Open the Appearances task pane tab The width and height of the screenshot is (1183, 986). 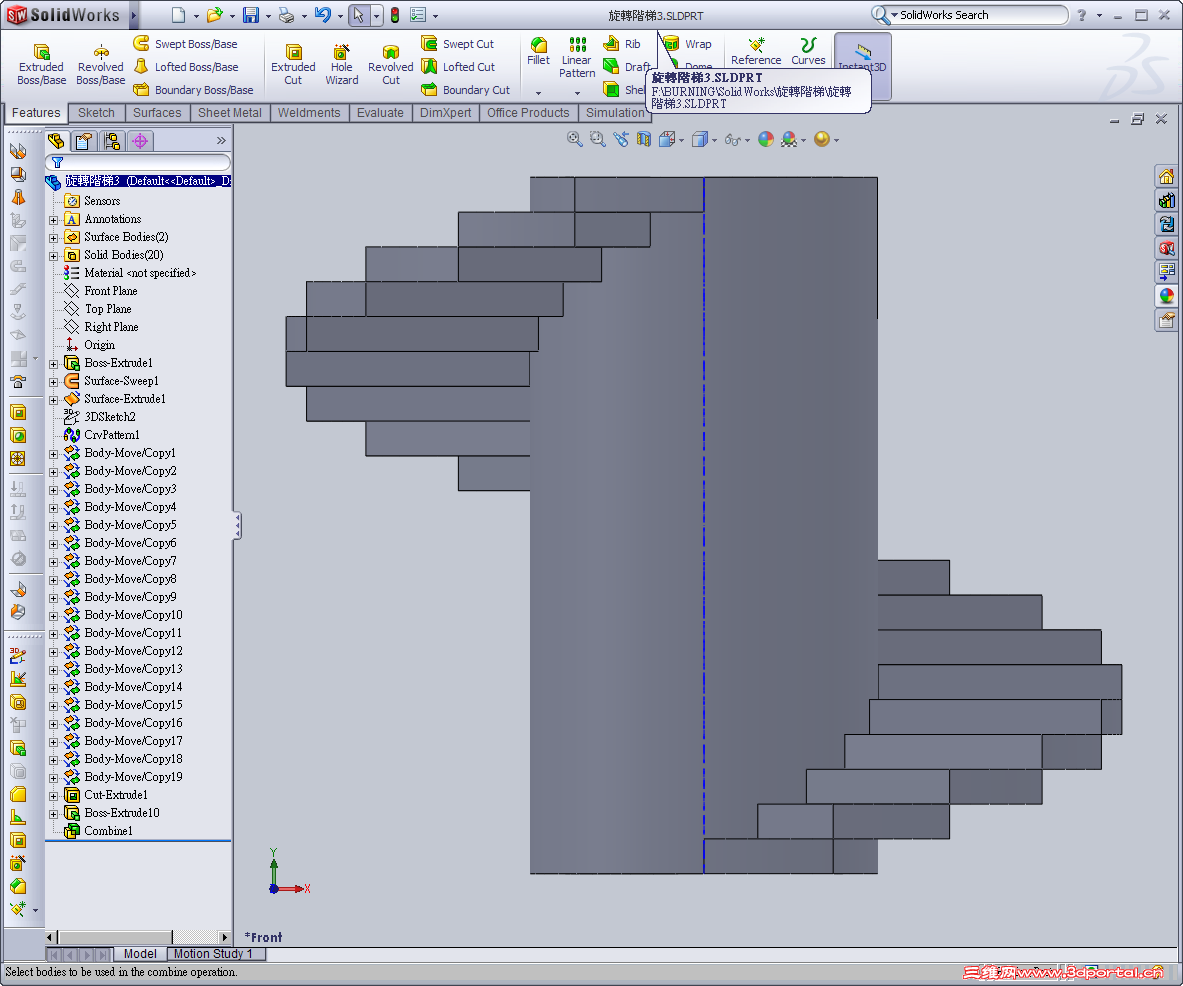[x=1166, y=296]
